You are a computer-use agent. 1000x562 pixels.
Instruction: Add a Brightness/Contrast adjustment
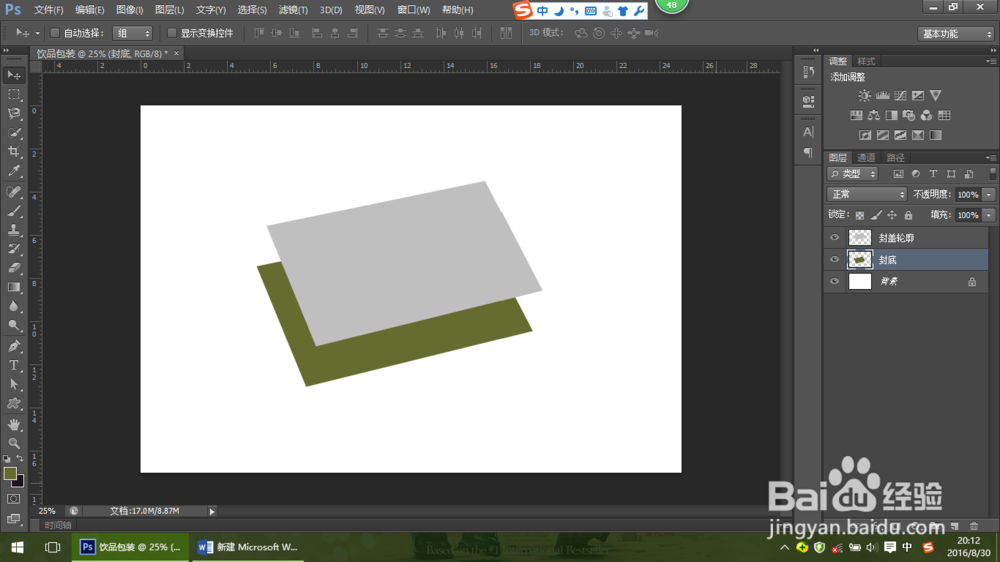864,96
